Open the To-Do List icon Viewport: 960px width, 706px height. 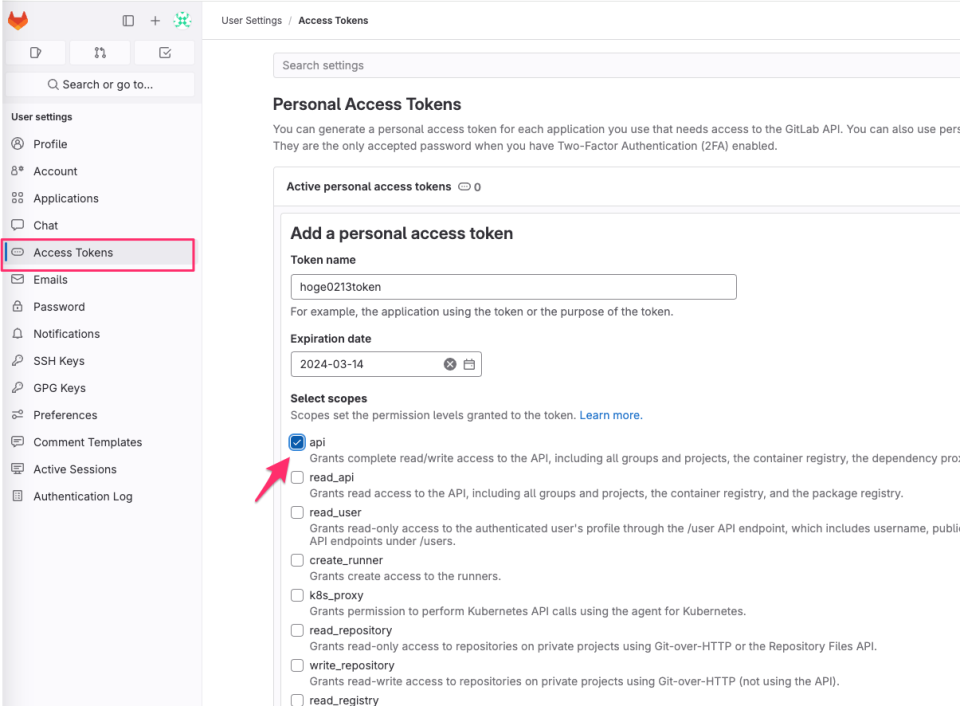point(164,52)
